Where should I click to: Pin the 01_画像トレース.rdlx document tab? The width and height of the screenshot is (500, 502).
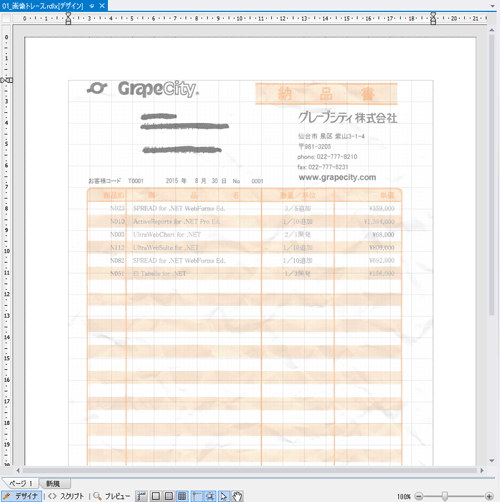(x=92, y=6)
